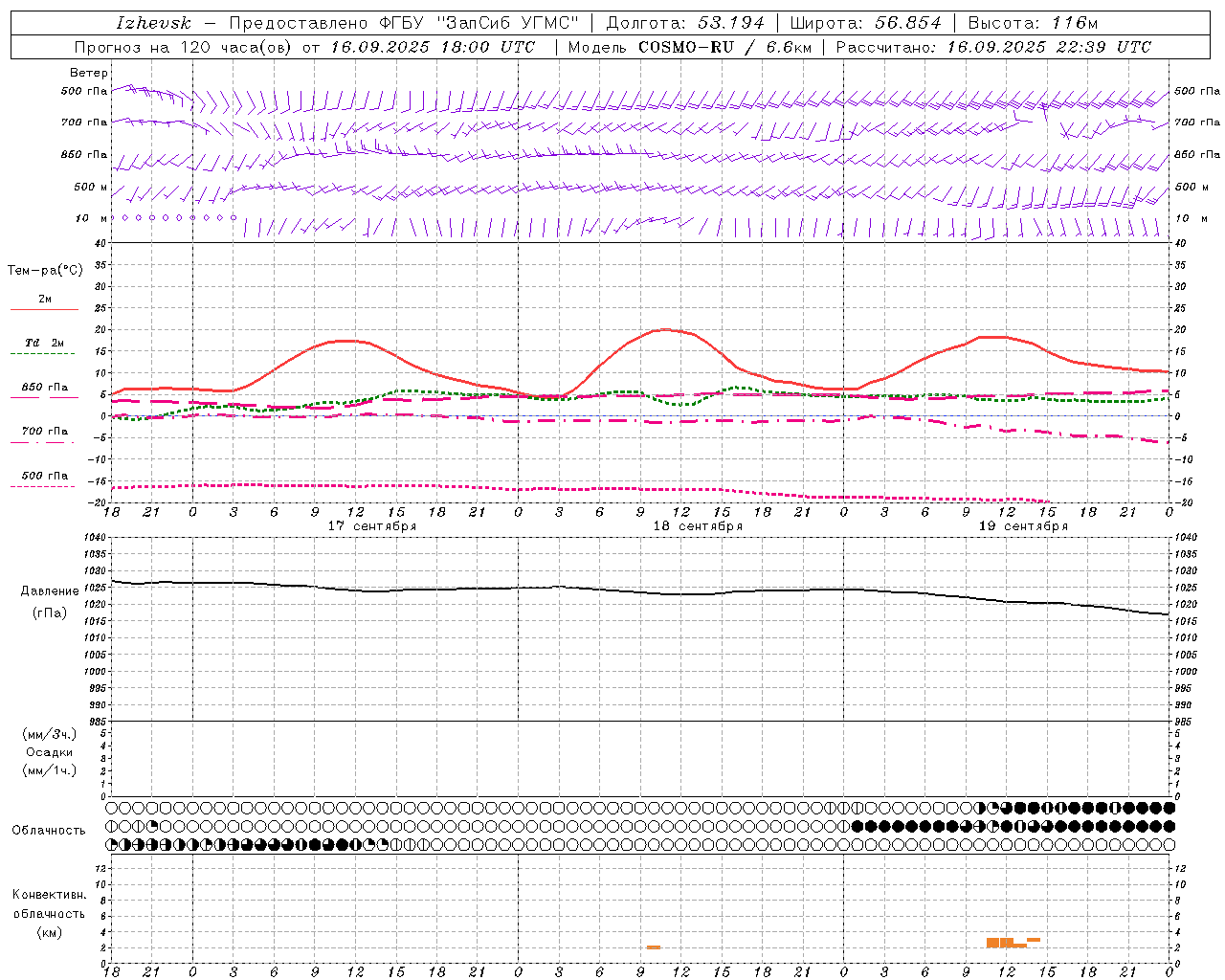Click the 'Высота: 116м' elevation value
Image resolution: width=1225 pixels, height=980 pixels.
coord(1033,23)
